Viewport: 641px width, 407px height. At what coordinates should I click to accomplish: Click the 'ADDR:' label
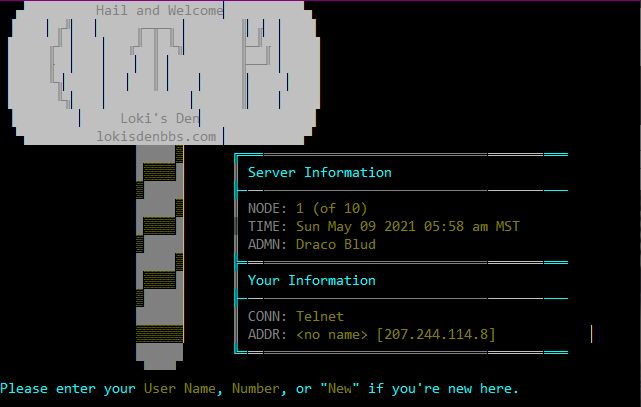point(267,334)
